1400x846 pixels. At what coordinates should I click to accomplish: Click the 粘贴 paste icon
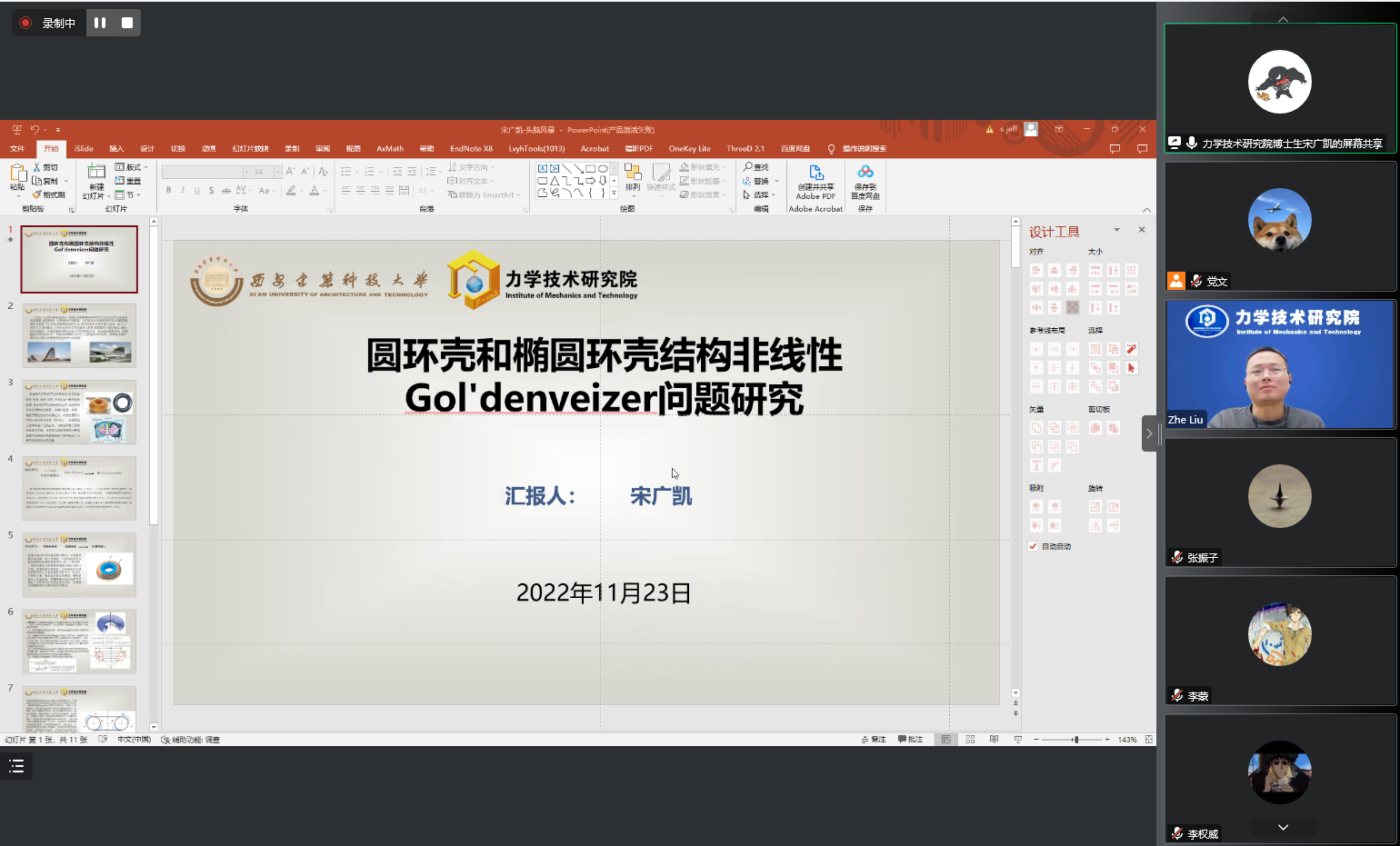17,174
